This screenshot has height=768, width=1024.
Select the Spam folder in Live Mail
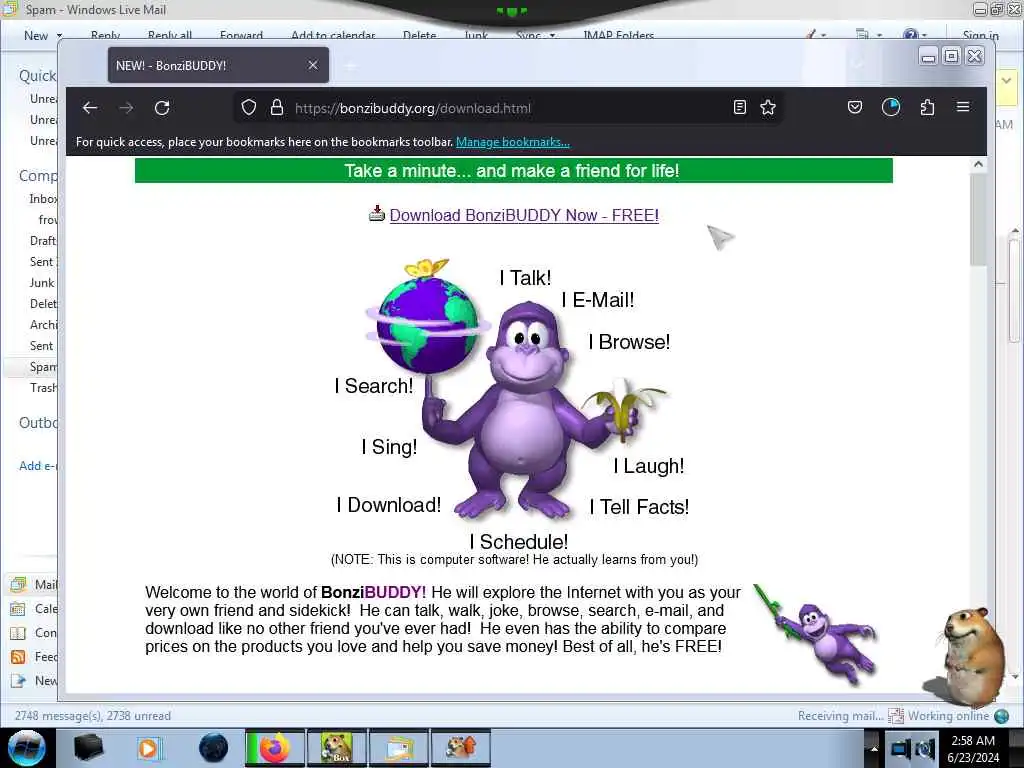(x=43, y=366)
